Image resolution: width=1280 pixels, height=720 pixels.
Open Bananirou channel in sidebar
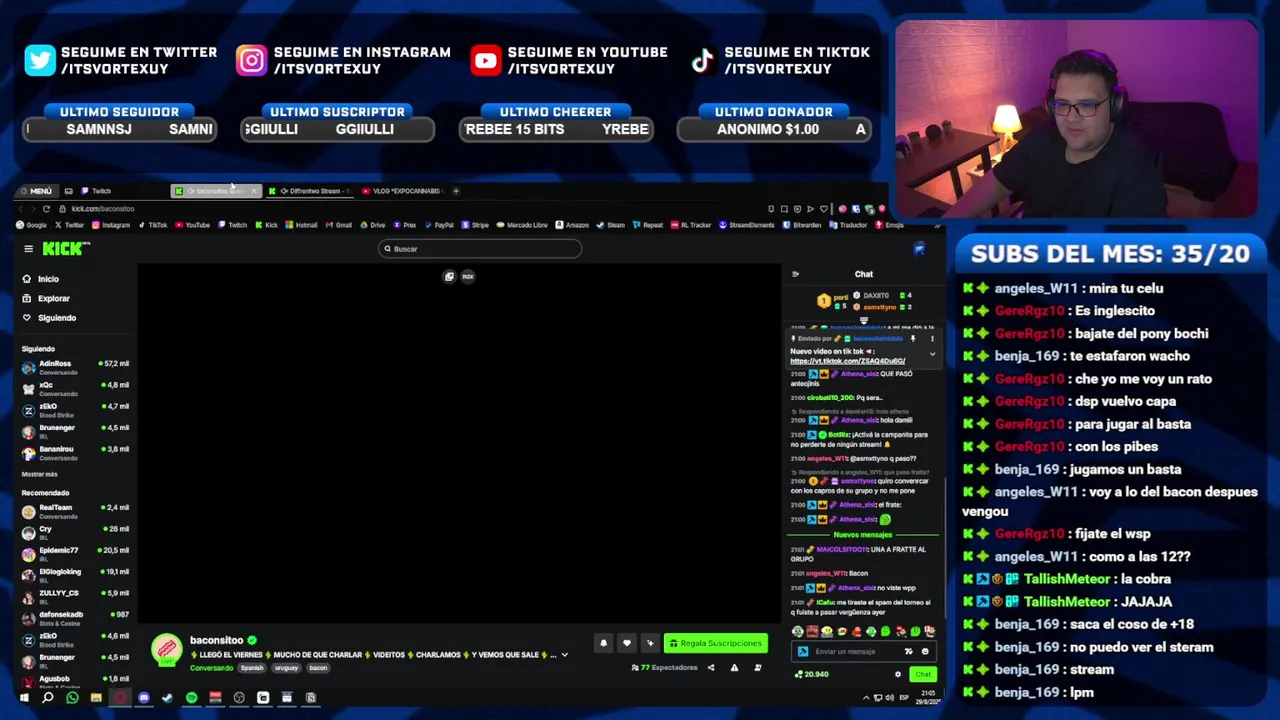75,452
